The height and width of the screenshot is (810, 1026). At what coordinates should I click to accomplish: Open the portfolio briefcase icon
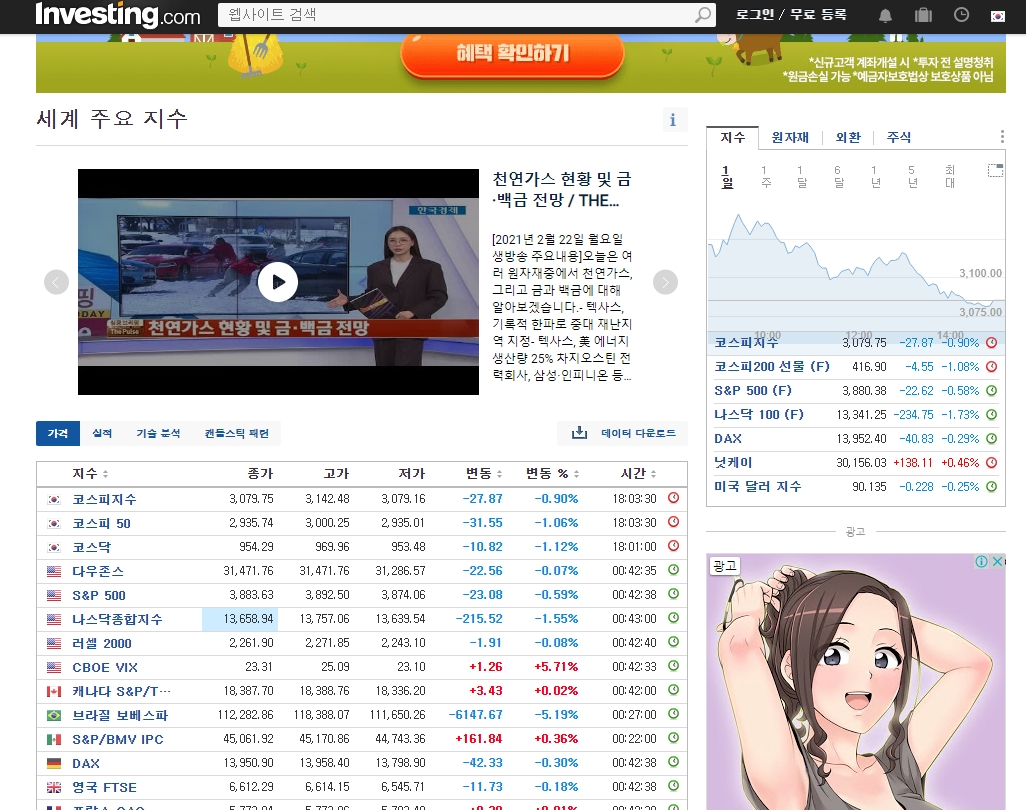point(923,14)
